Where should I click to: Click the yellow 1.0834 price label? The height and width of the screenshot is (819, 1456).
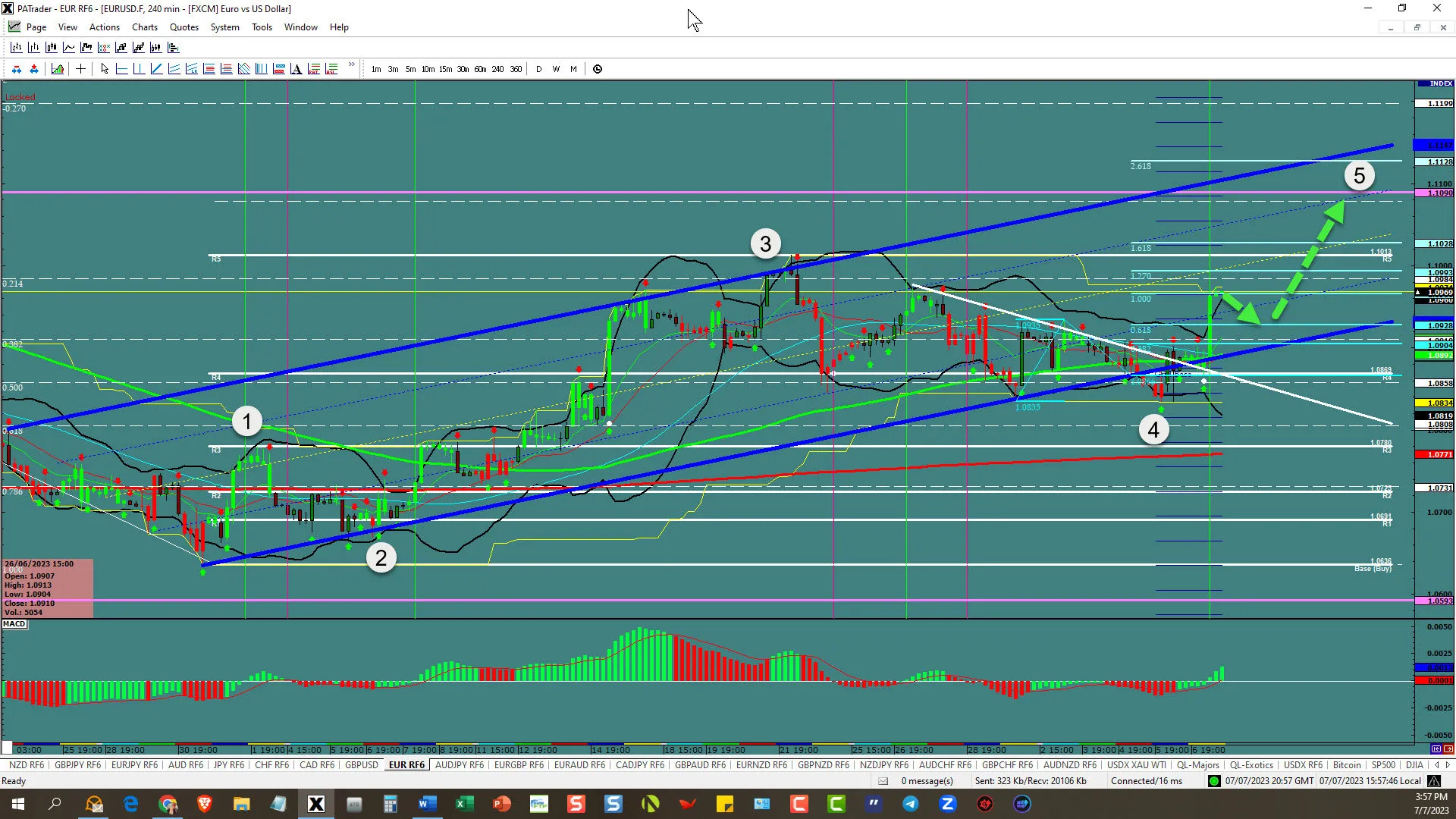[x=1435, y=403]
